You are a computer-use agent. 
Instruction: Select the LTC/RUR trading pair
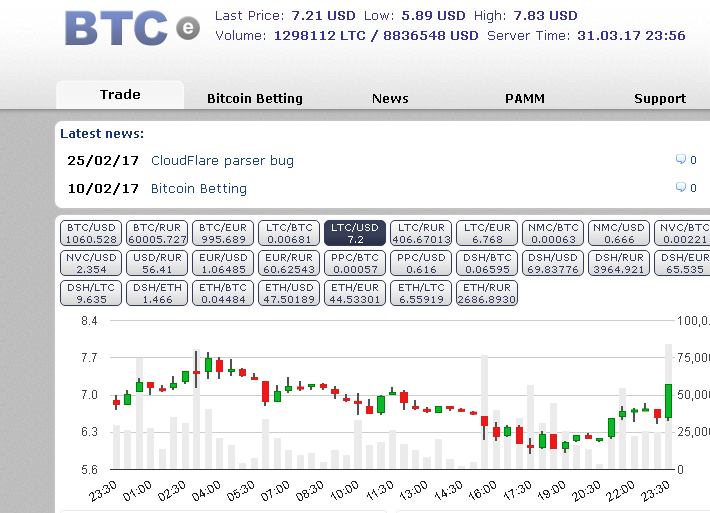click(x=421, y=233)
